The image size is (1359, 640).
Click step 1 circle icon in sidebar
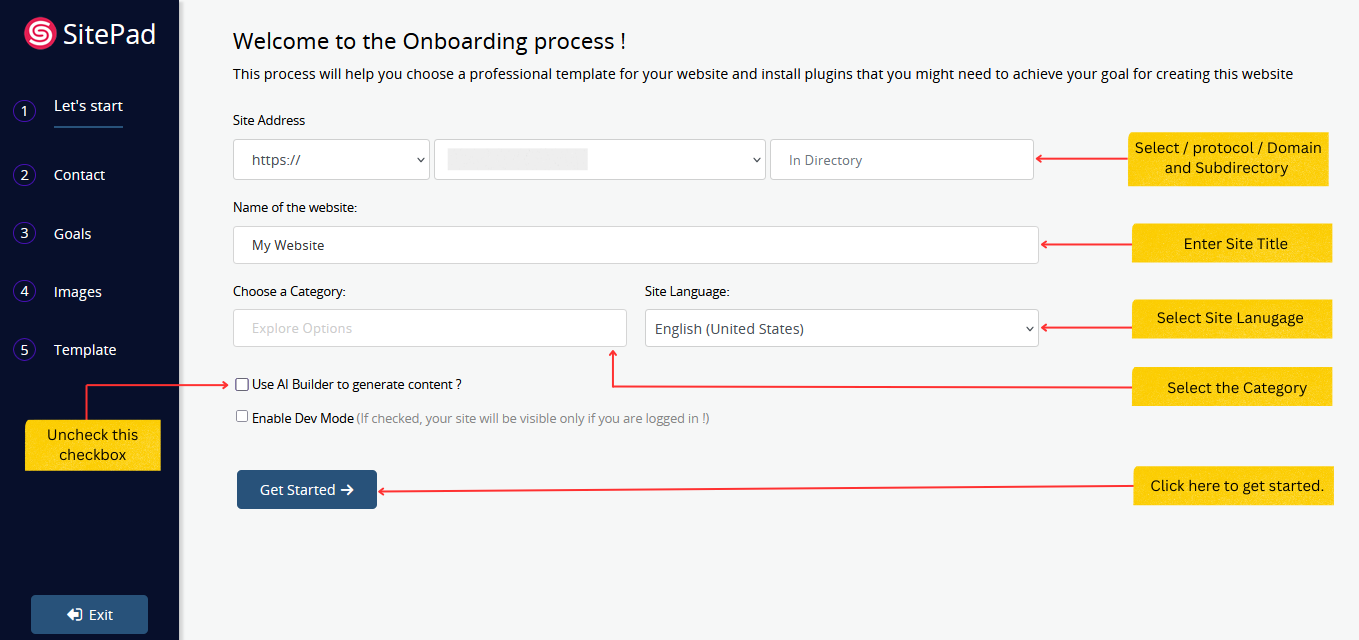click(x=24, y=110)
